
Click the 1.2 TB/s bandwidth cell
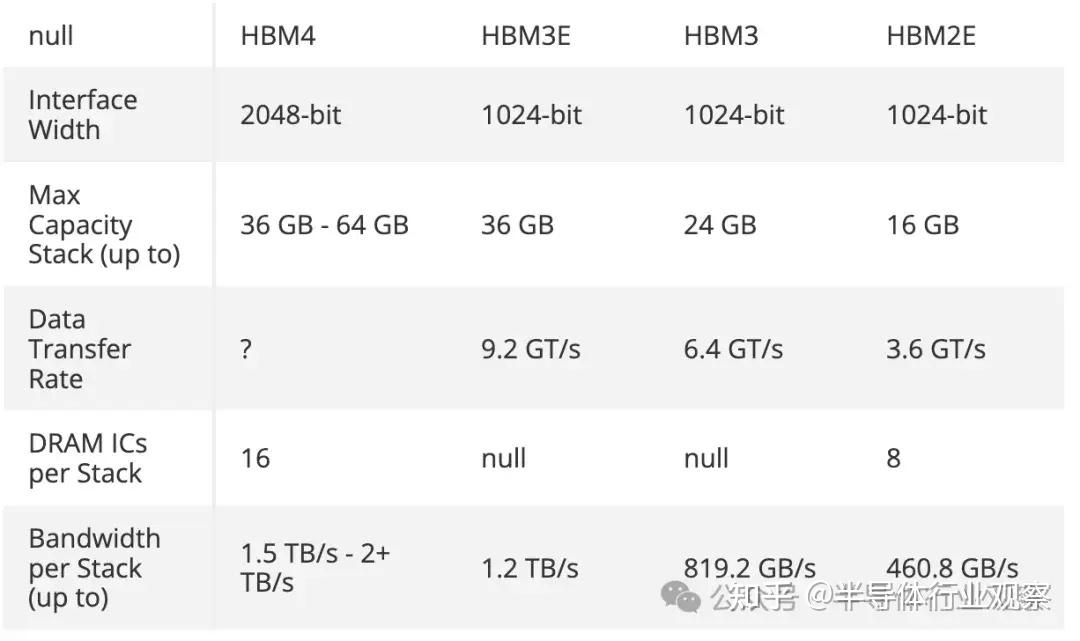coord(529,568)
